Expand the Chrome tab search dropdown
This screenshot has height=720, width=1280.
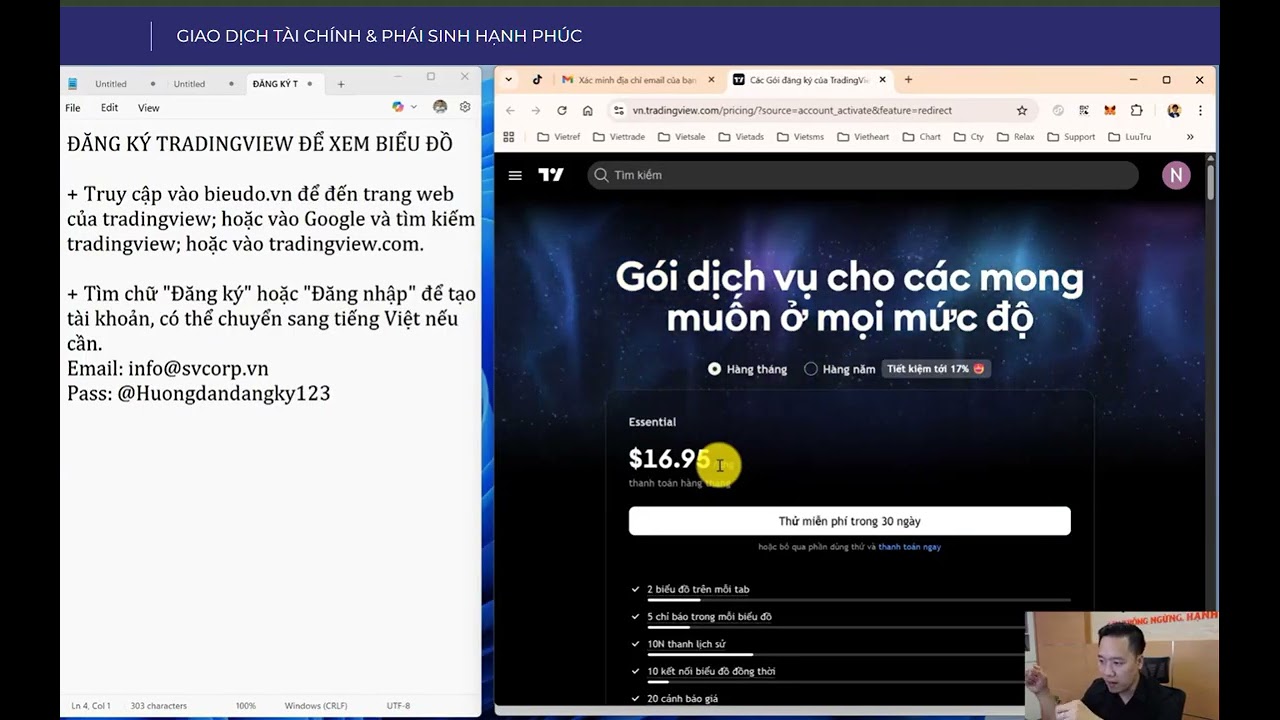coord(509,80)
